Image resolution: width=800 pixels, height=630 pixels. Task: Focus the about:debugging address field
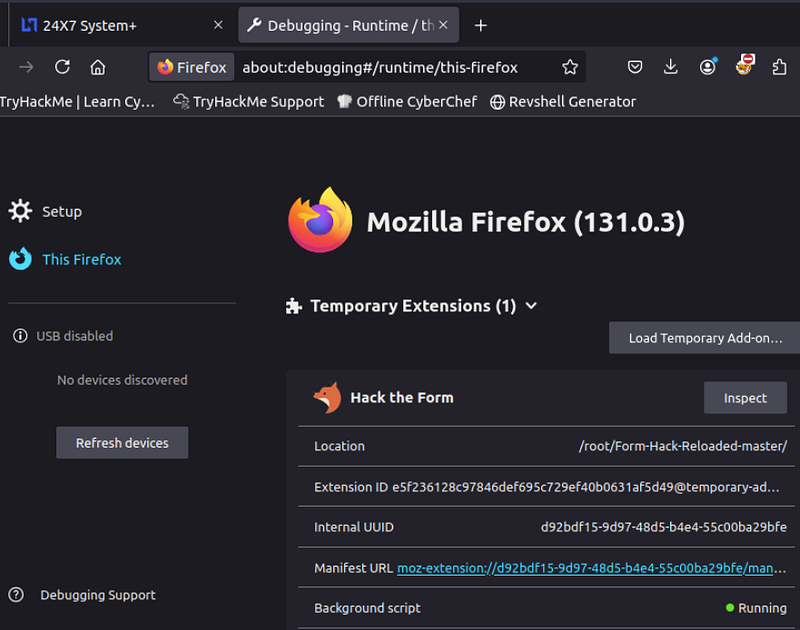point(380,67)
